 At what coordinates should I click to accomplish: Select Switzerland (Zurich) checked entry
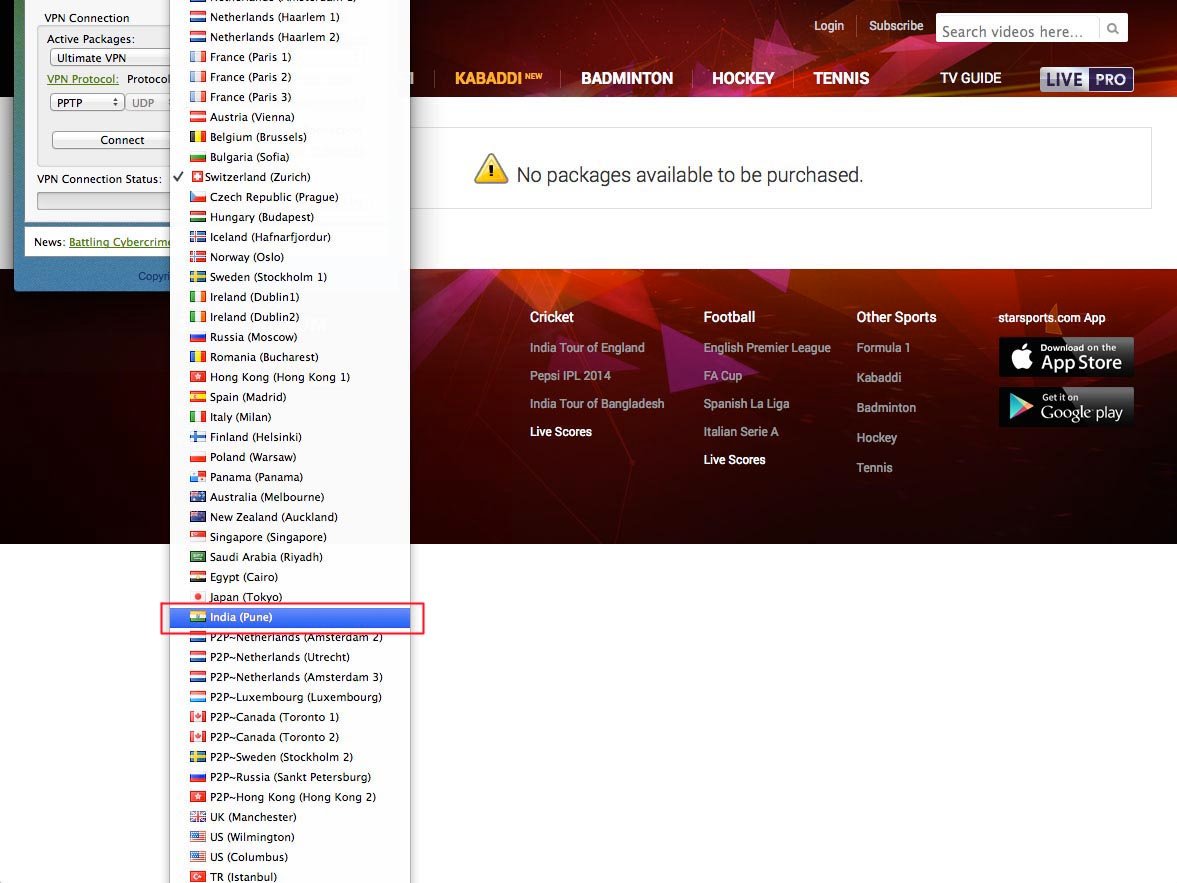tap(290, 177)
